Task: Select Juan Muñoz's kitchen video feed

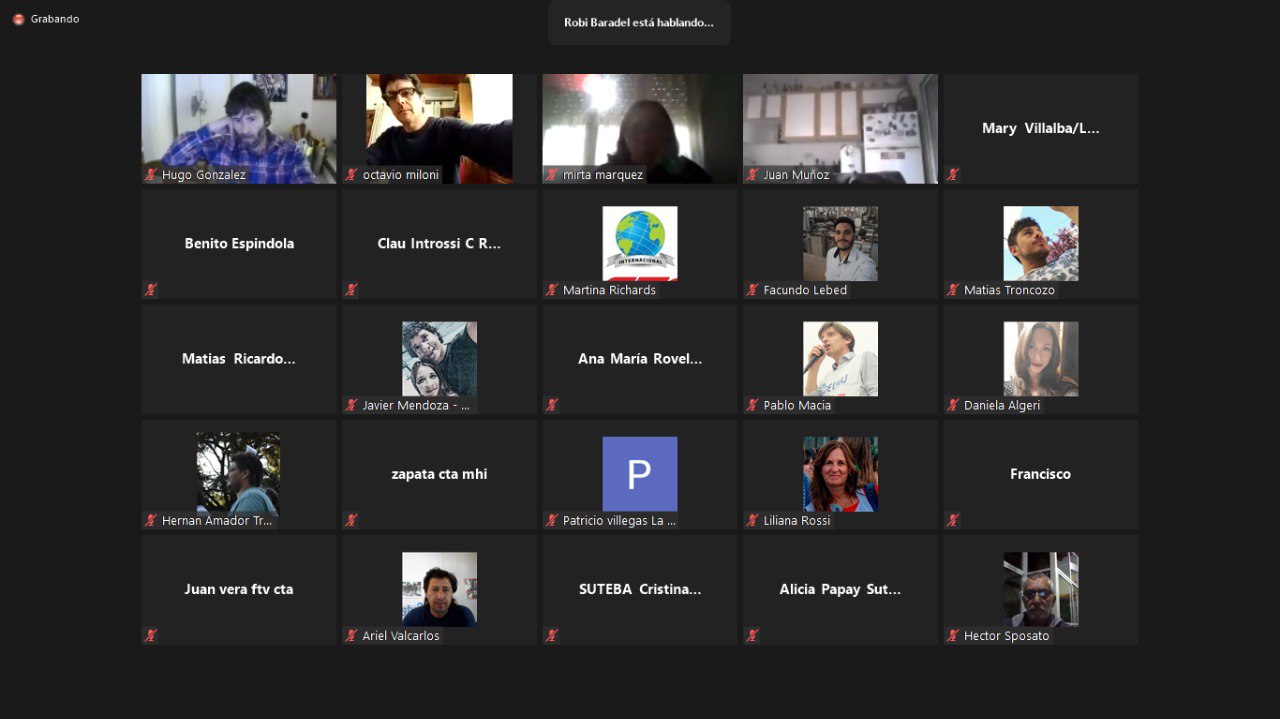Action: pyautogui.click(x=840, y=128)
